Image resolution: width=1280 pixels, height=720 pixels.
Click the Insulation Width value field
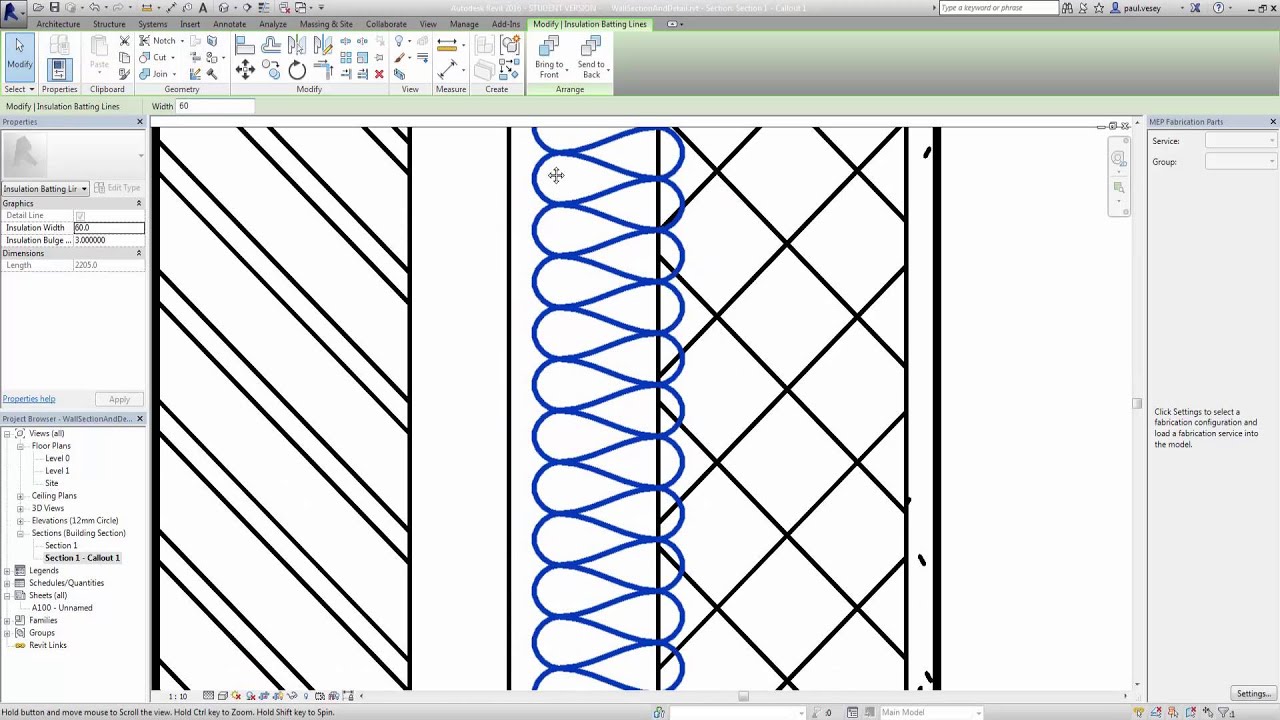[x=108, y=228]
